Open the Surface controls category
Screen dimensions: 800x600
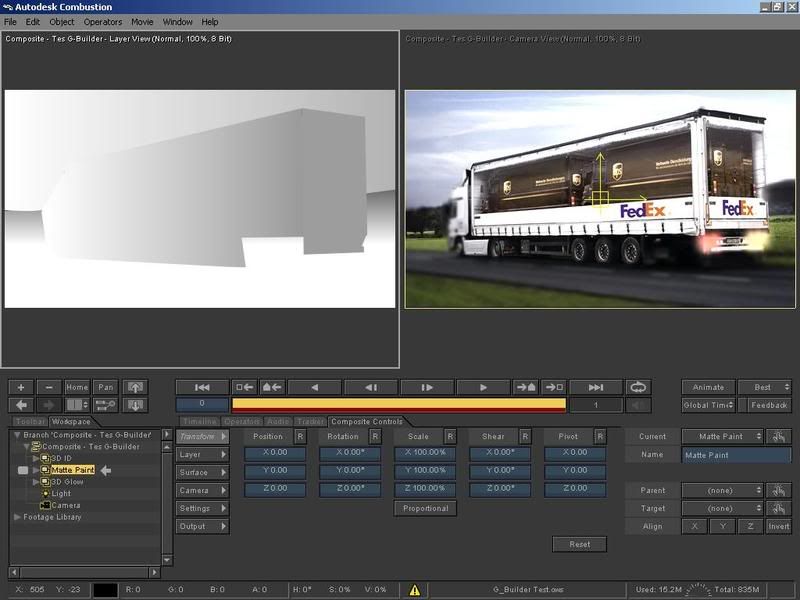(202, 472)
